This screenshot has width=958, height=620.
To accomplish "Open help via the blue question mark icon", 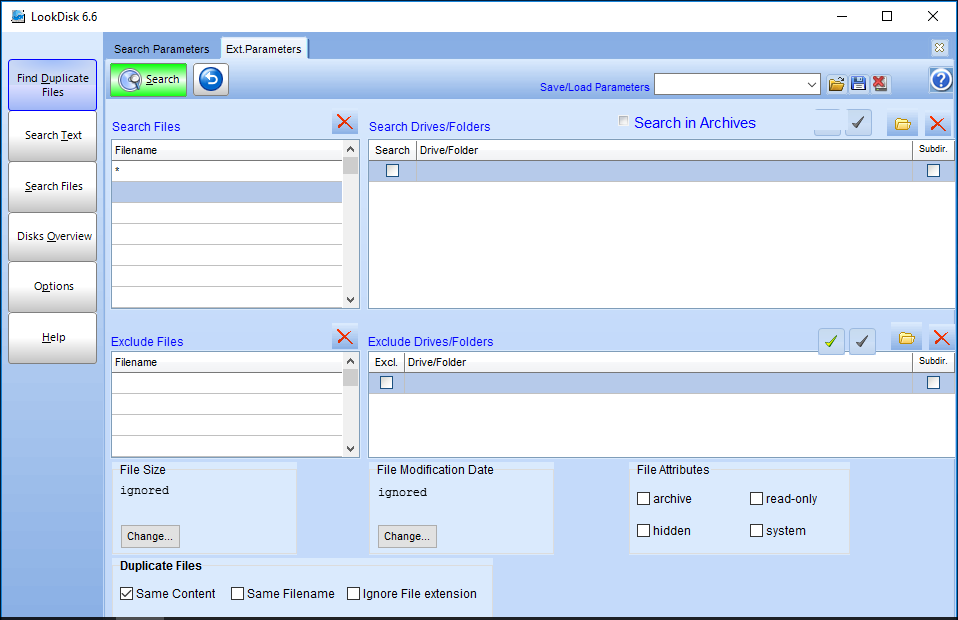I will point(941,79).
